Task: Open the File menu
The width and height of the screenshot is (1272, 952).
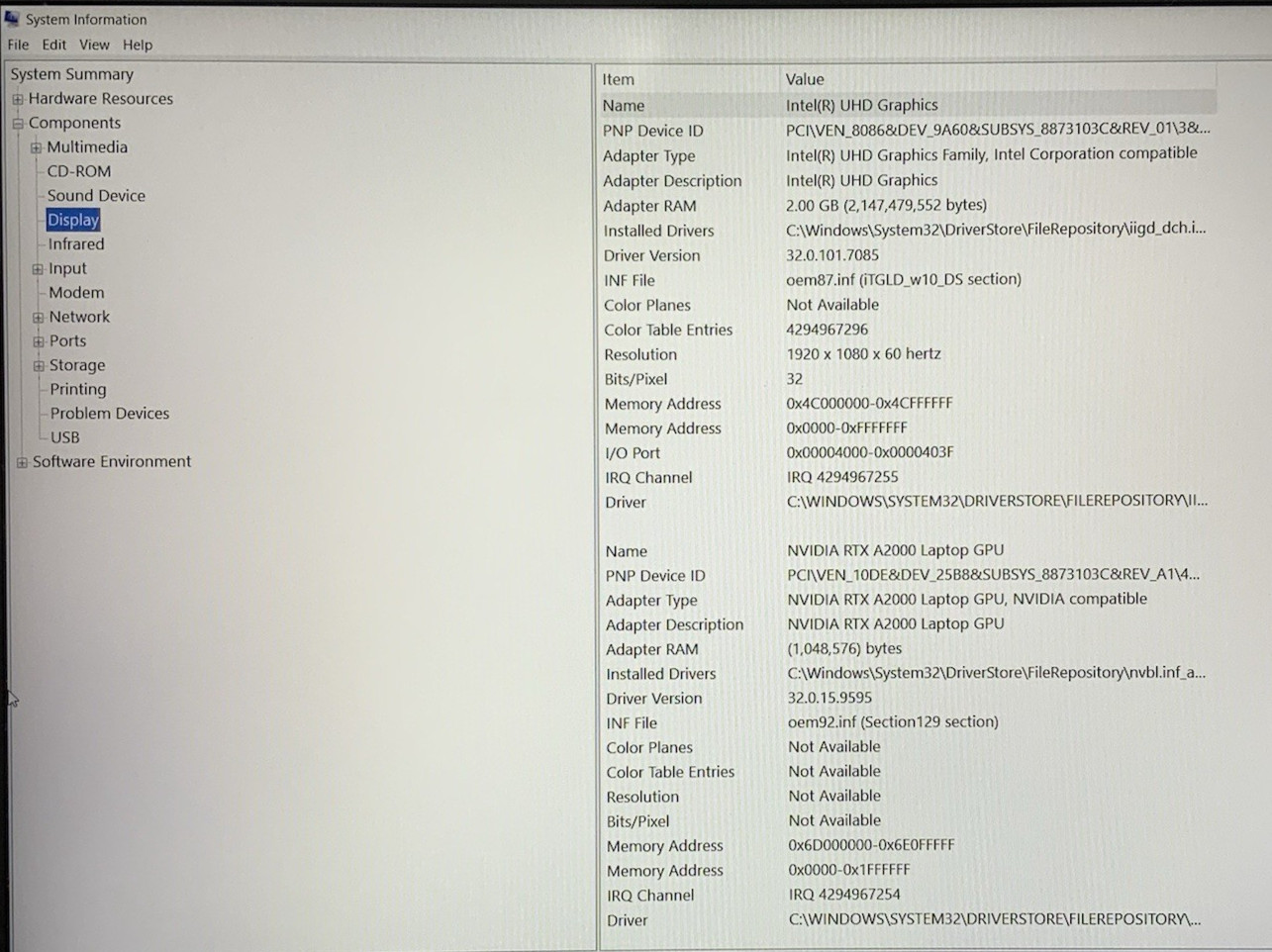Action: (x=18, y=45)
